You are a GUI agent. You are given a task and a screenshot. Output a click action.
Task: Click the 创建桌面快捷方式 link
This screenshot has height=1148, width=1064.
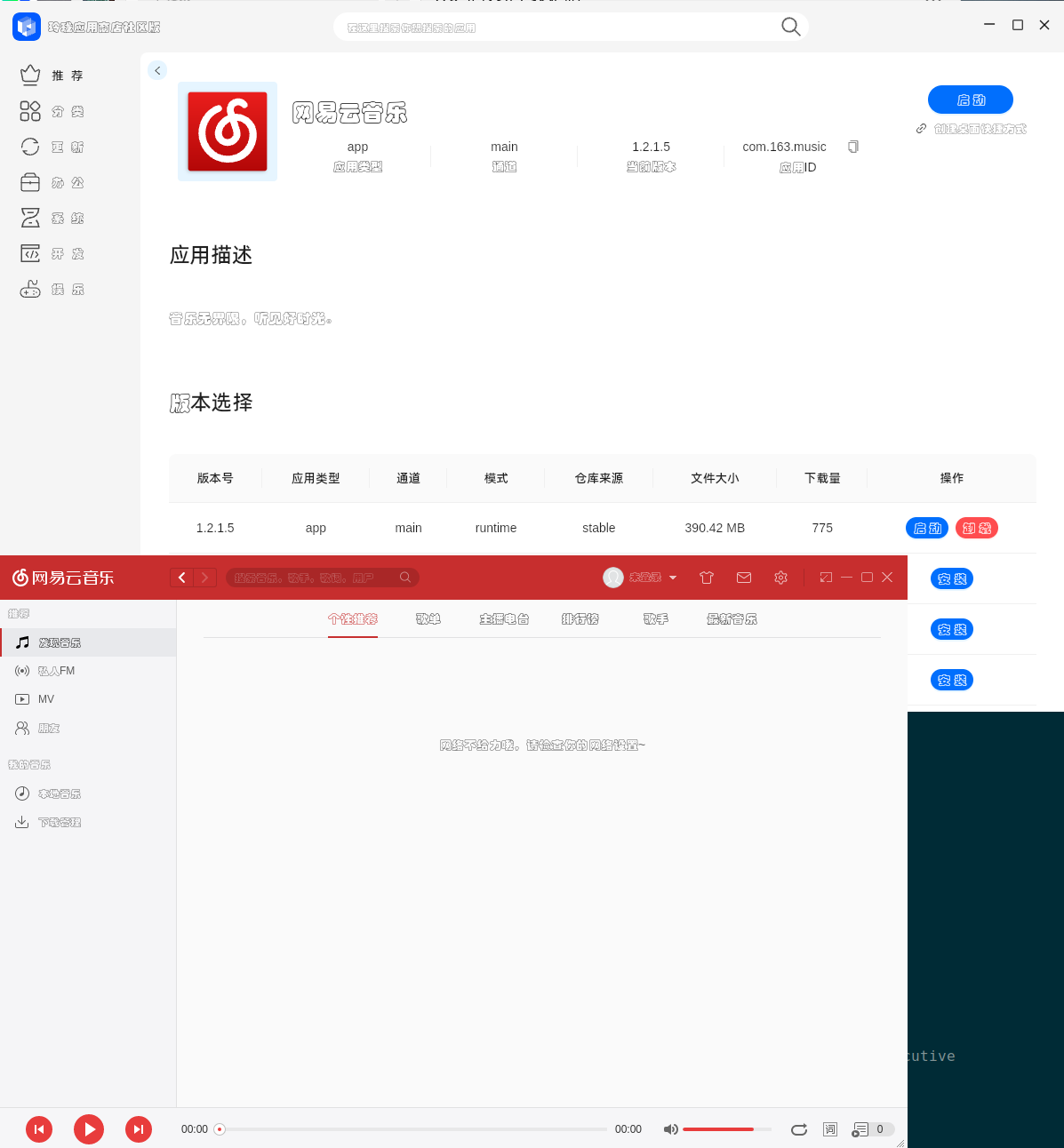tap(972, 129)
